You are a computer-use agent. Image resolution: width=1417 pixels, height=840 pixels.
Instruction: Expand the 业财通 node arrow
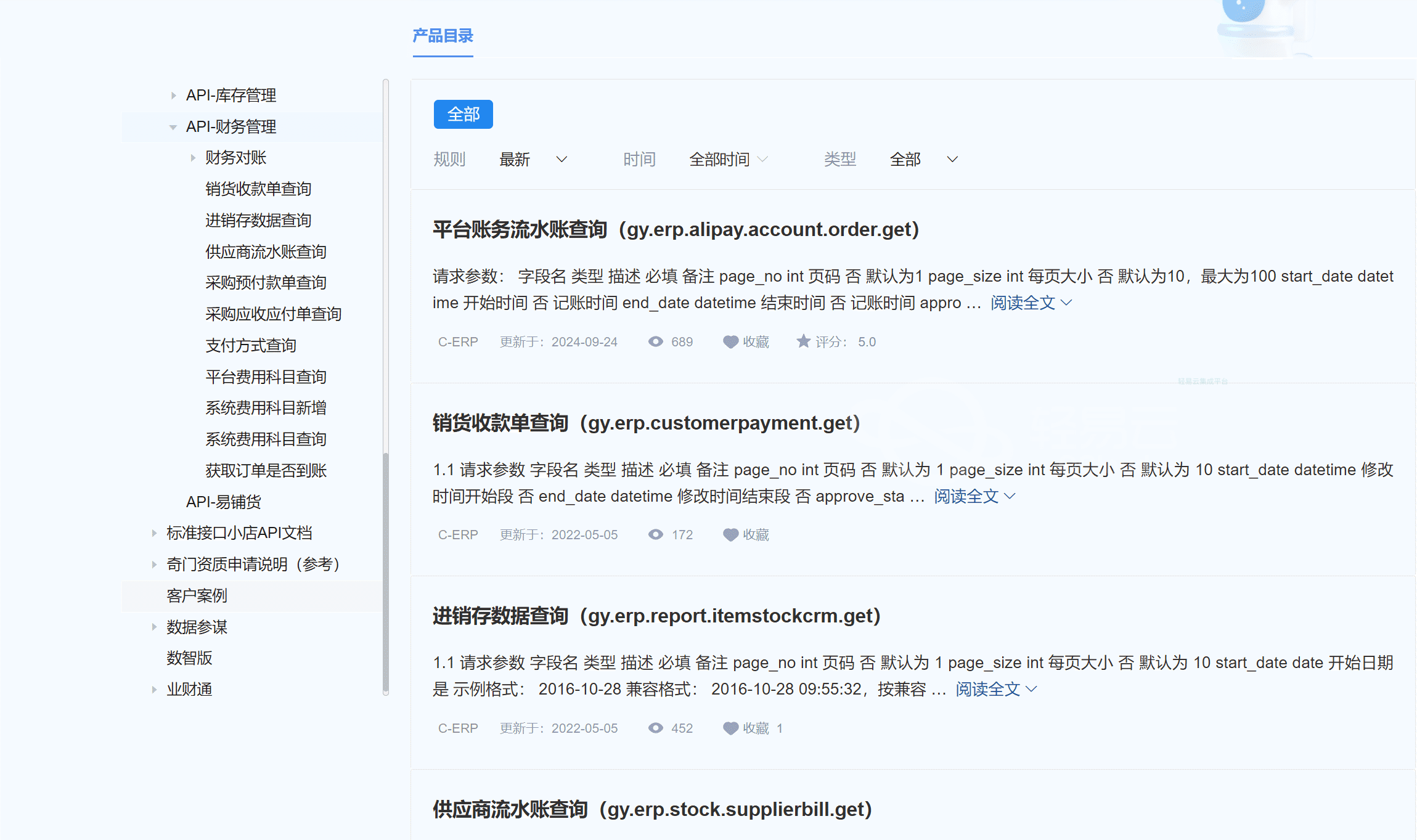click(154, 690)
